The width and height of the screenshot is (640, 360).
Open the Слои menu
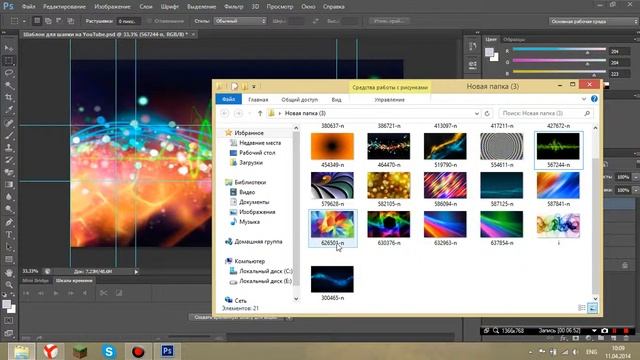(146, 7)
